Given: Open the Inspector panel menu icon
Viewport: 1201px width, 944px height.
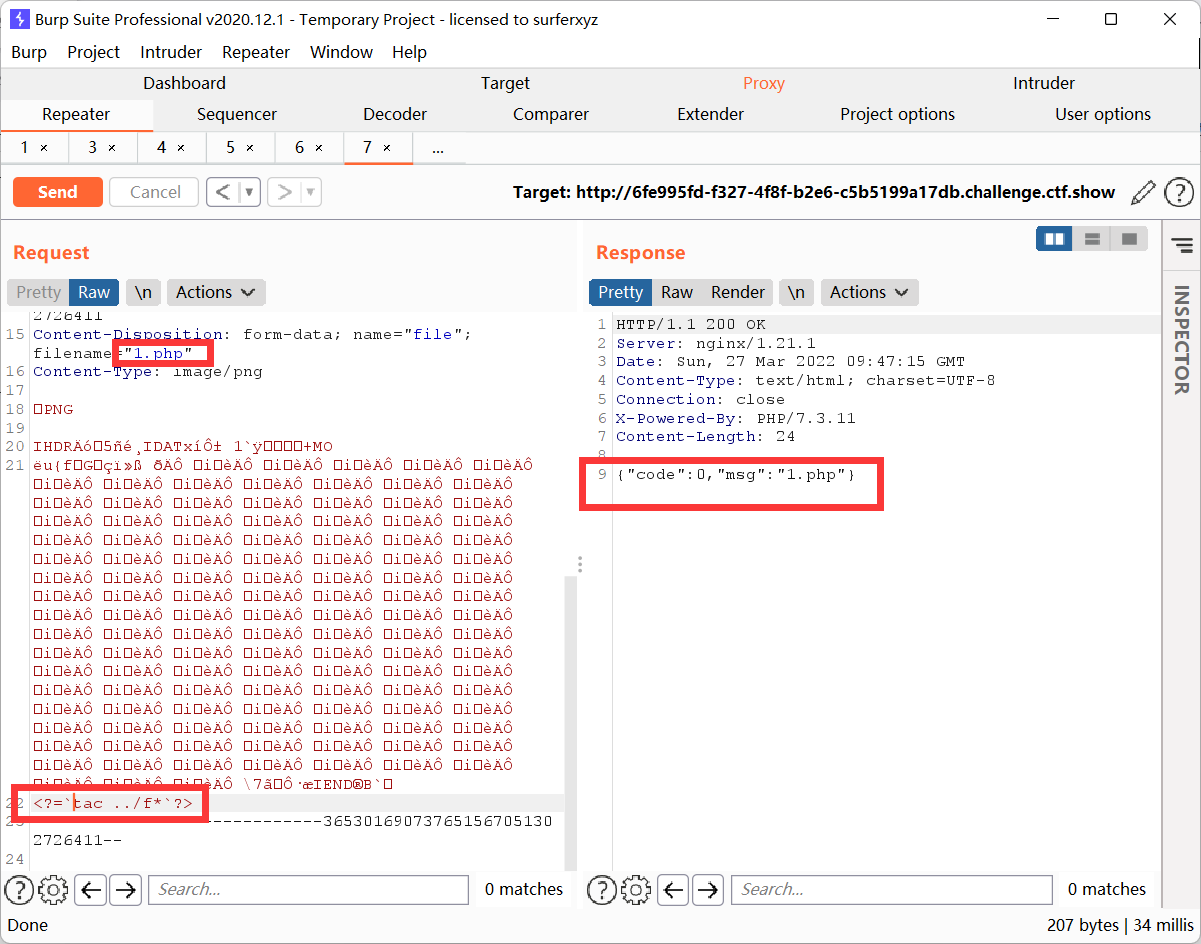Looking at the screenshot, I should tap(1182, 245).
